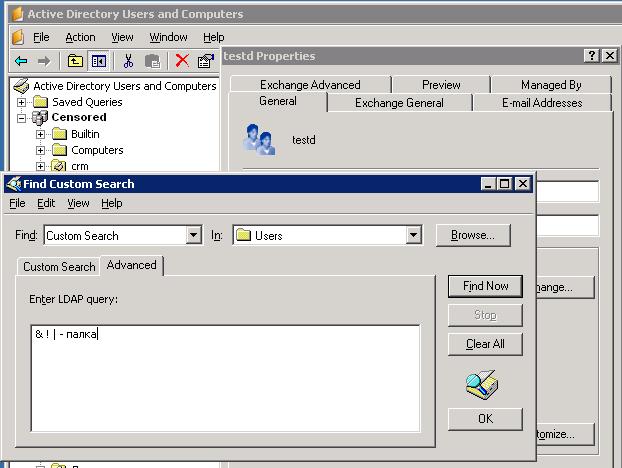622x468 pixels.
Task: Switch to the Custom Search tab
Action: click(x=59, y=267)
